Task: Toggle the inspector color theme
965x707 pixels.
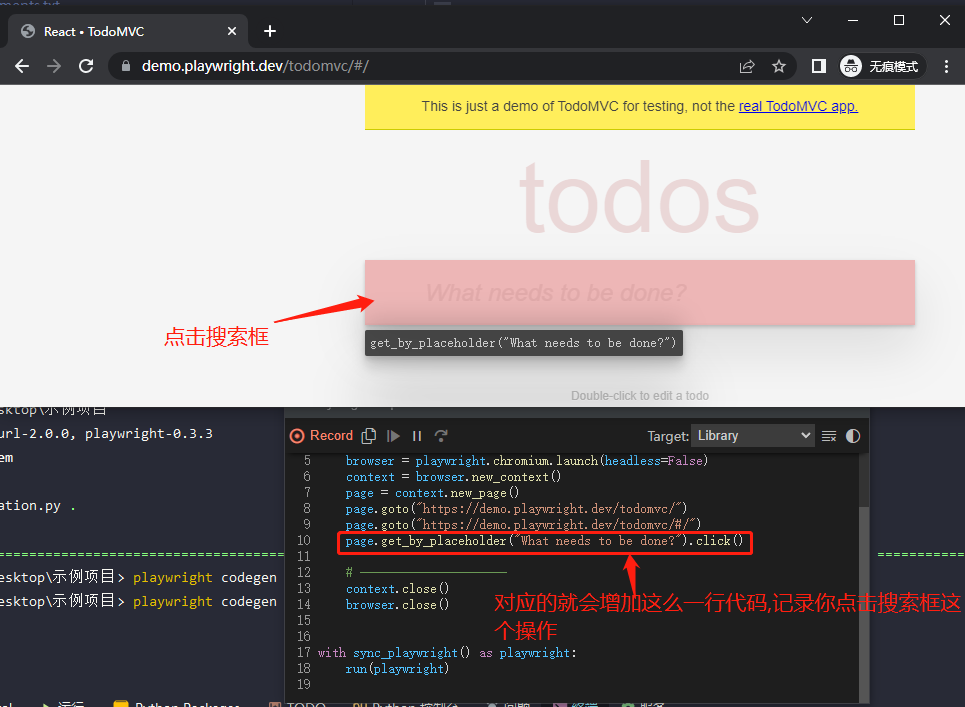Action: click(853, 436)
